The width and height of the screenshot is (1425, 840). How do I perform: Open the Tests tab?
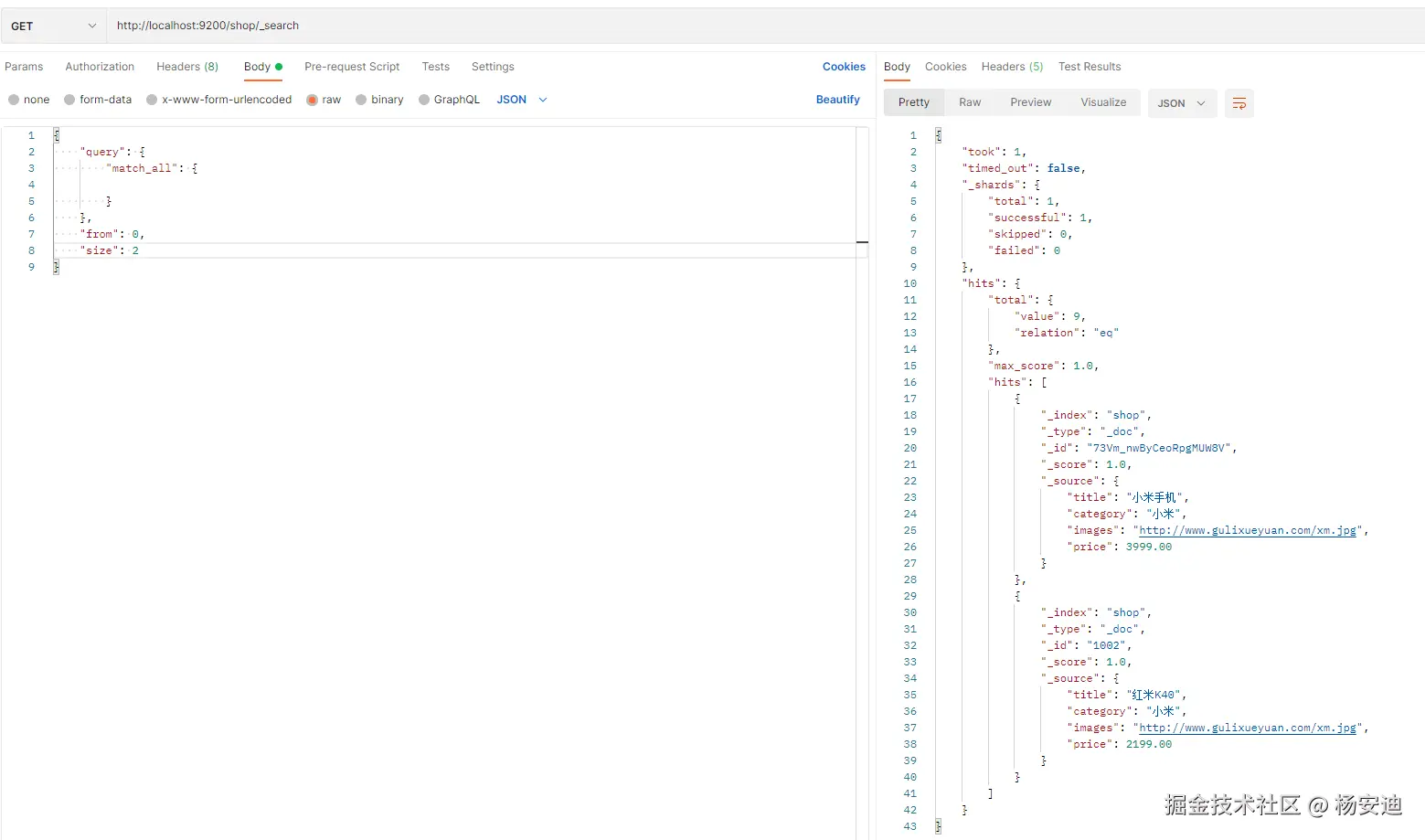pos(436,67)
